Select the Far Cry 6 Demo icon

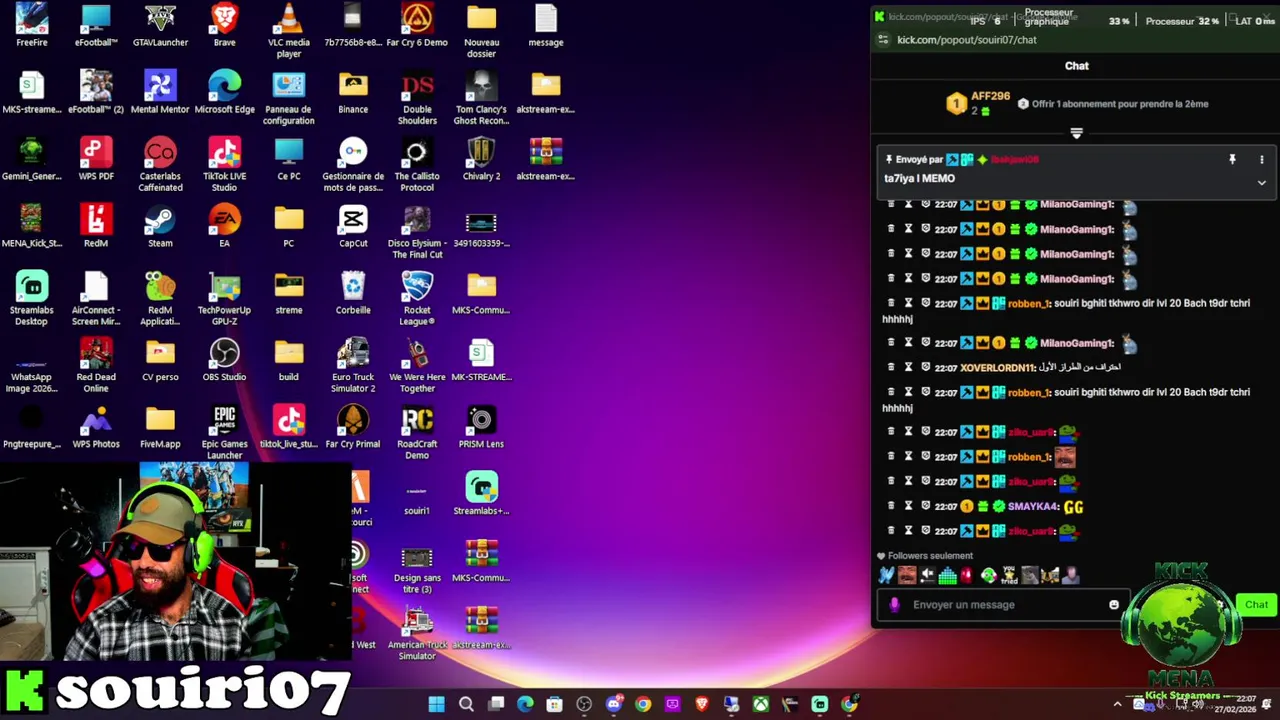(x=417, y=26)
